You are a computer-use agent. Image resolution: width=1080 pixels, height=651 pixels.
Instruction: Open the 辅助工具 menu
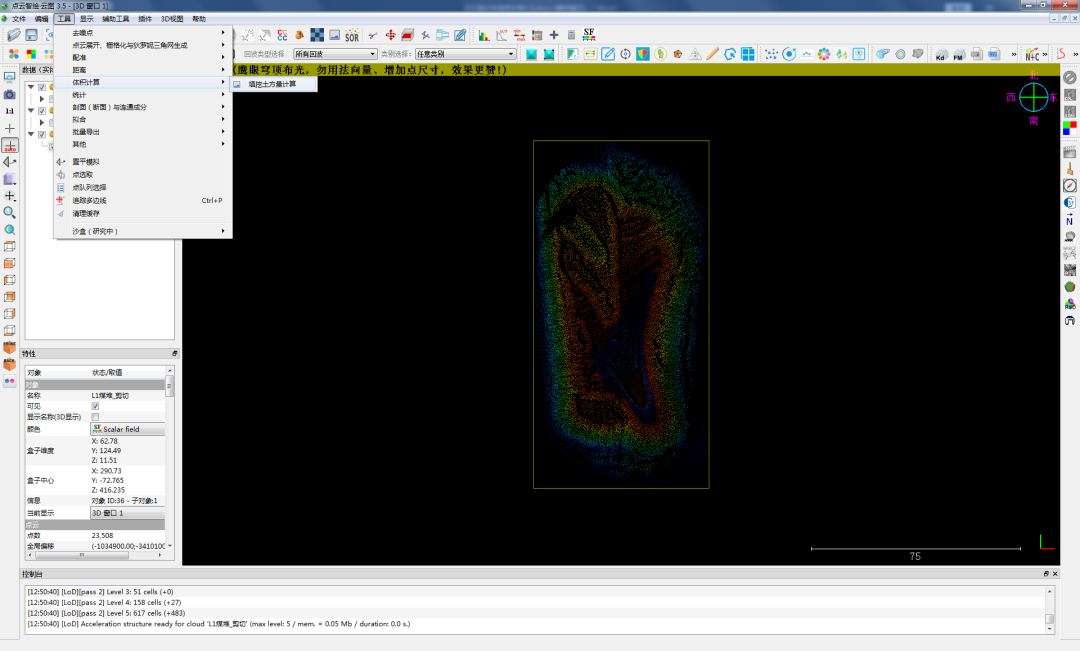116,19
